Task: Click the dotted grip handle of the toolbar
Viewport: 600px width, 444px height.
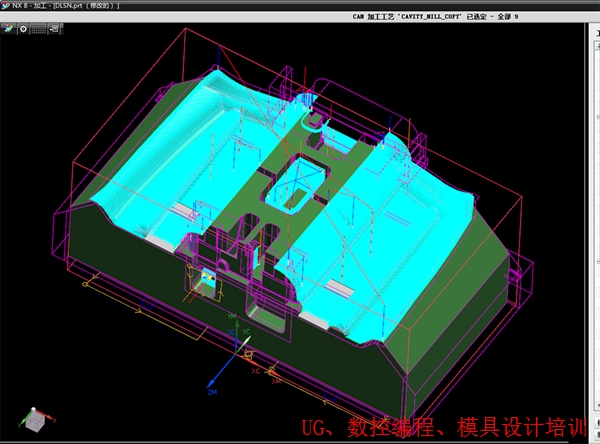Action: (38, 28)
